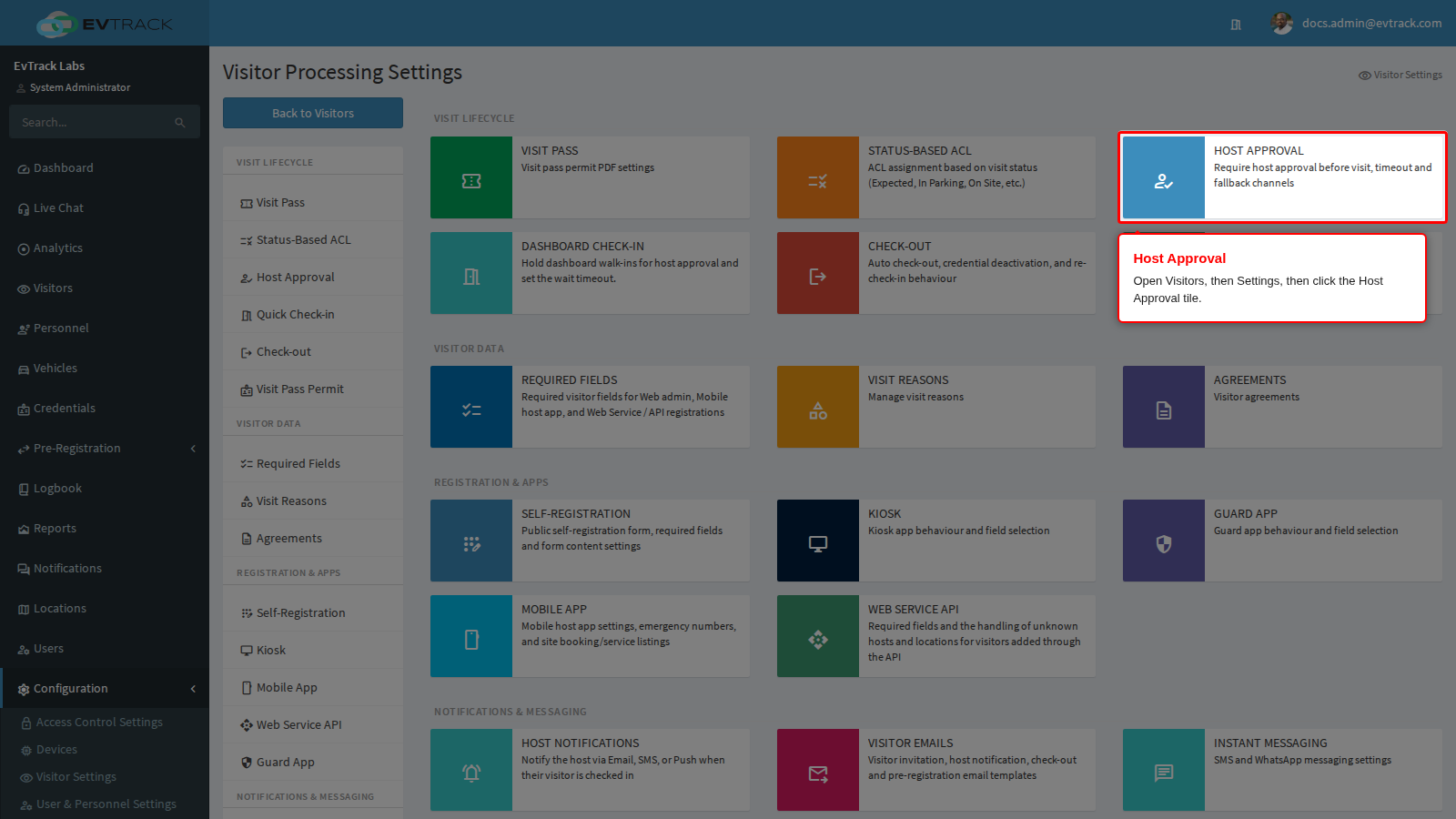1456x819 pixels.
Task: Click the Visit Pass green tile icon
Action: [x=471, y=177]
